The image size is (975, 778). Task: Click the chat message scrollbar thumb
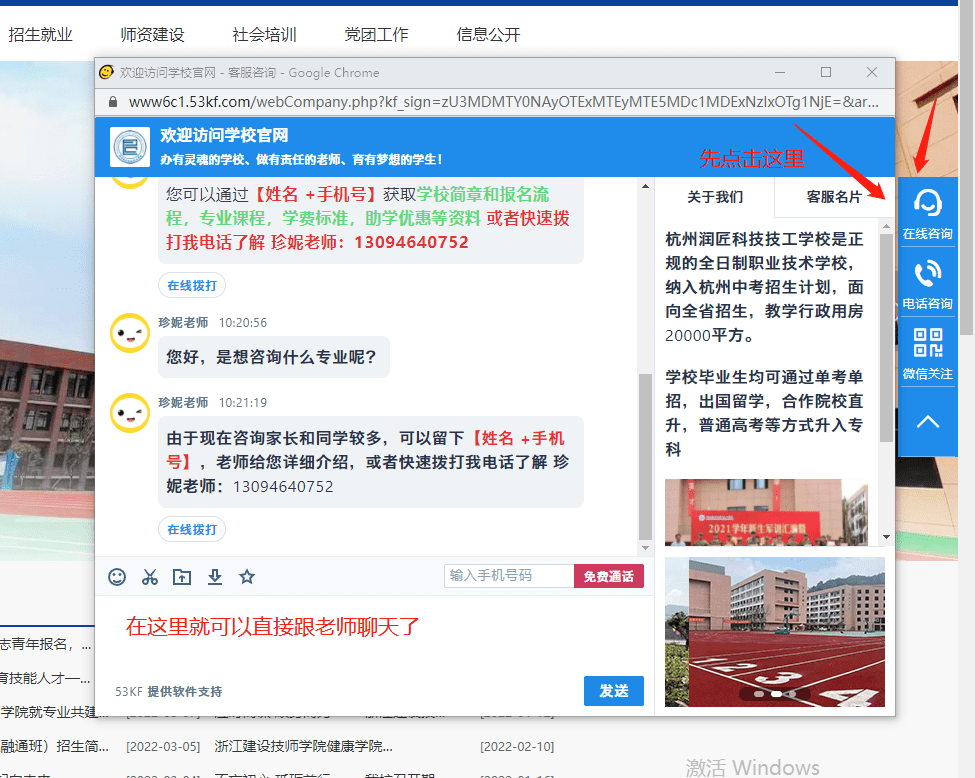645,455
